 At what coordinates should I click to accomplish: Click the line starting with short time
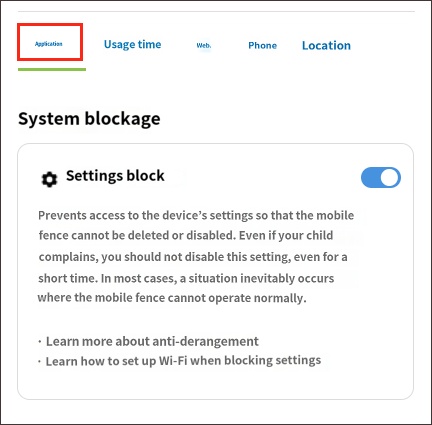[186, 278]
